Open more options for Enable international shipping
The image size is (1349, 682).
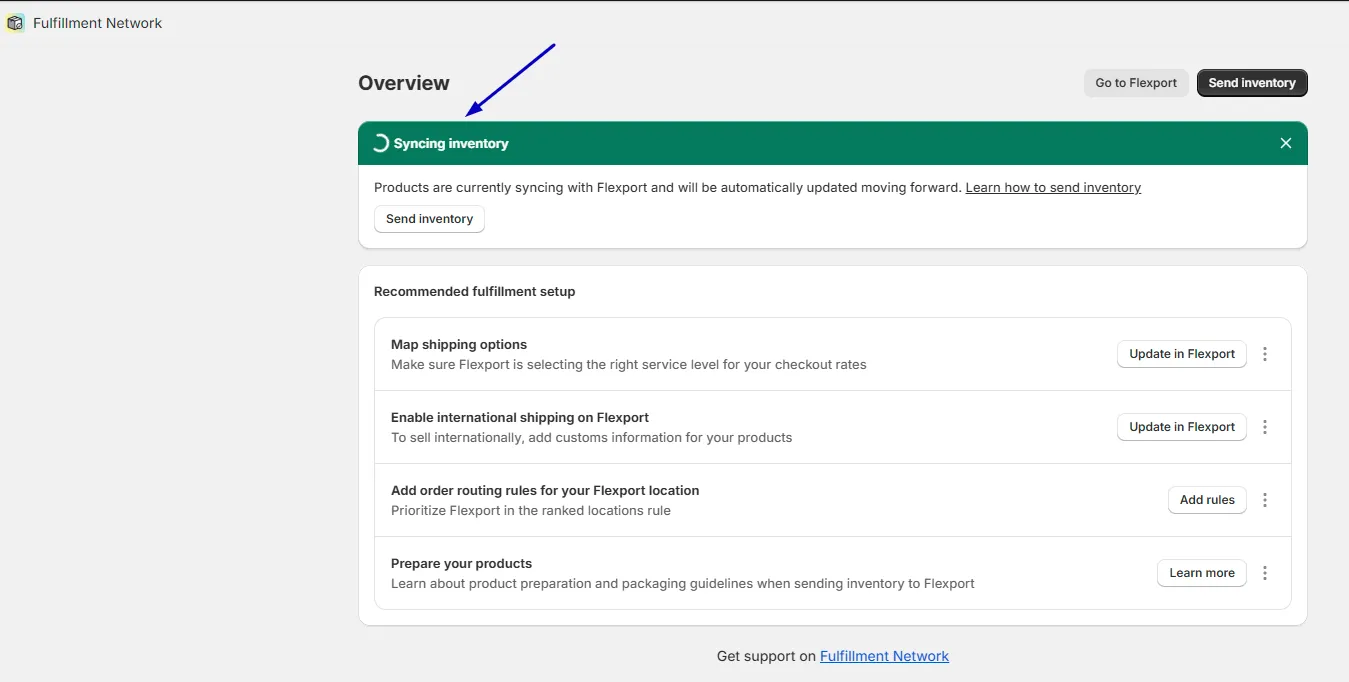coord(1265,427)
